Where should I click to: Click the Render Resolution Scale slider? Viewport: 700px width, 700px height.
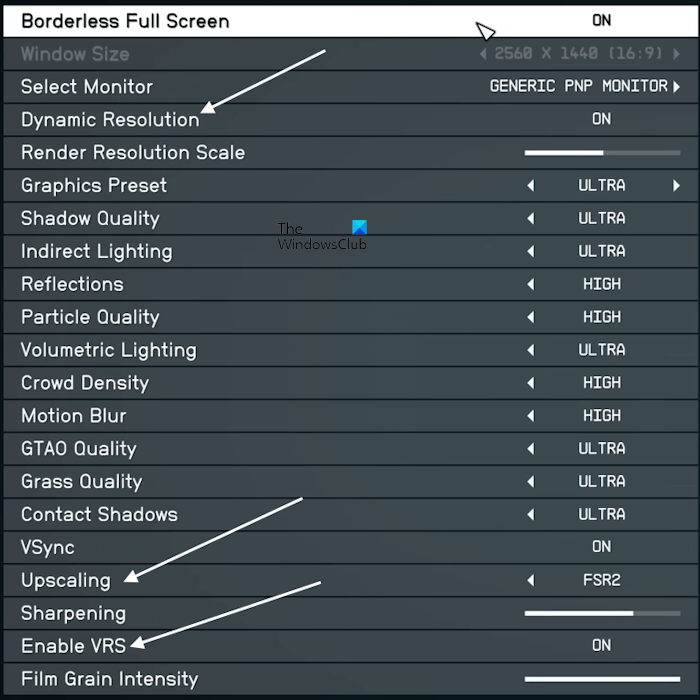point(602,153)
